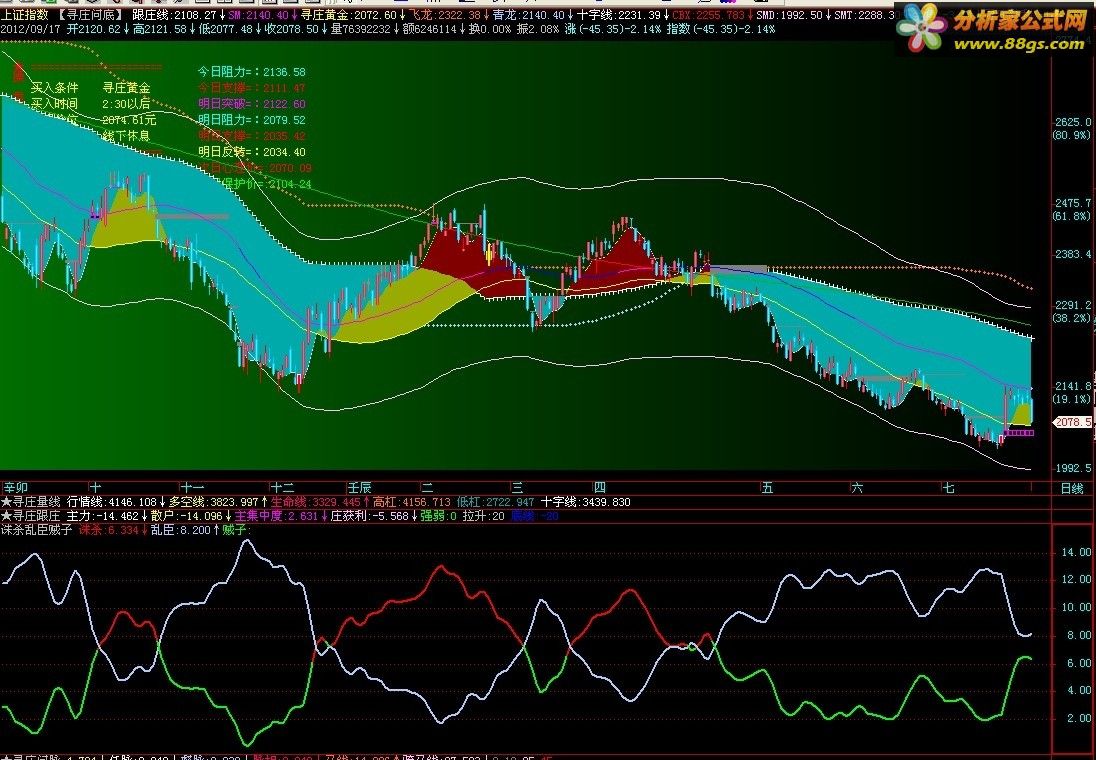Image resolution: width=1096 pixels, height=760 pixels.
Task: Click the 十一 month marker on the time axis
Action: click(x=192, y=488)
